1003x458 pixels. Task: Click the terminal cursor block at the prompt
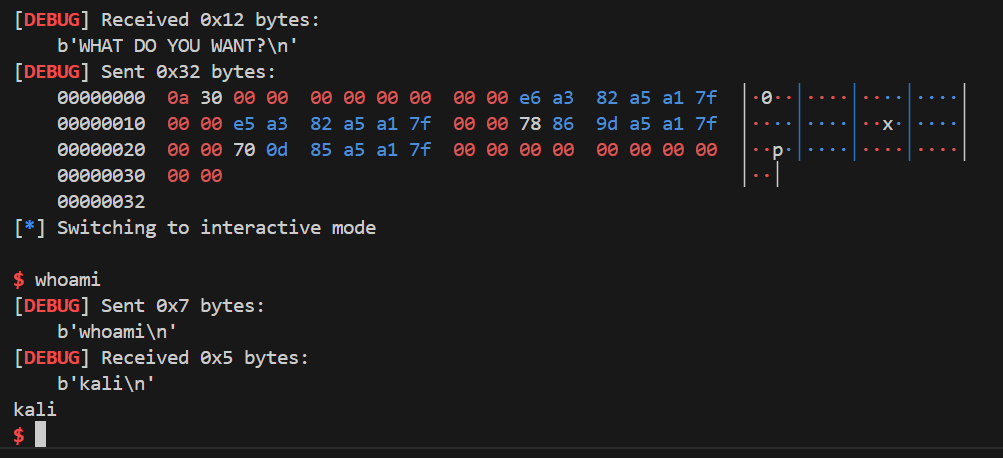40,434
